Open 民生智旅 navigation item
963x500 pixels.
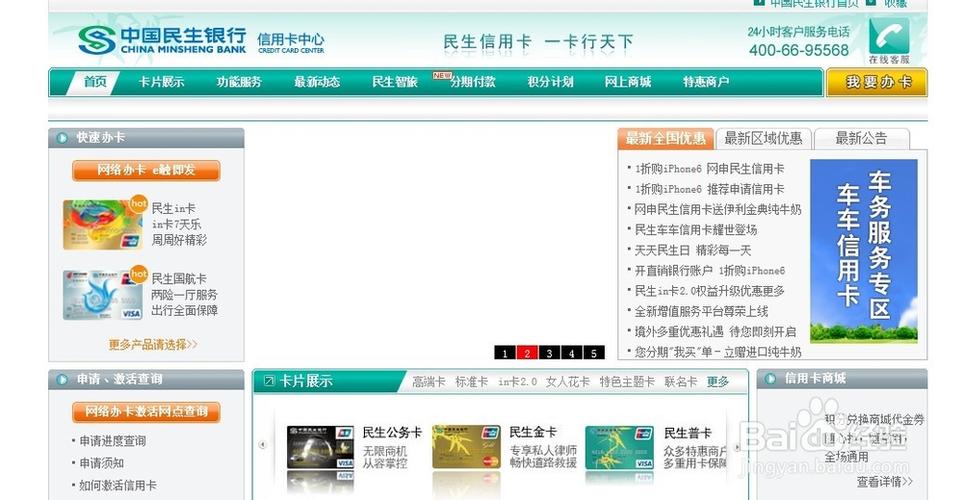(395, 82)
